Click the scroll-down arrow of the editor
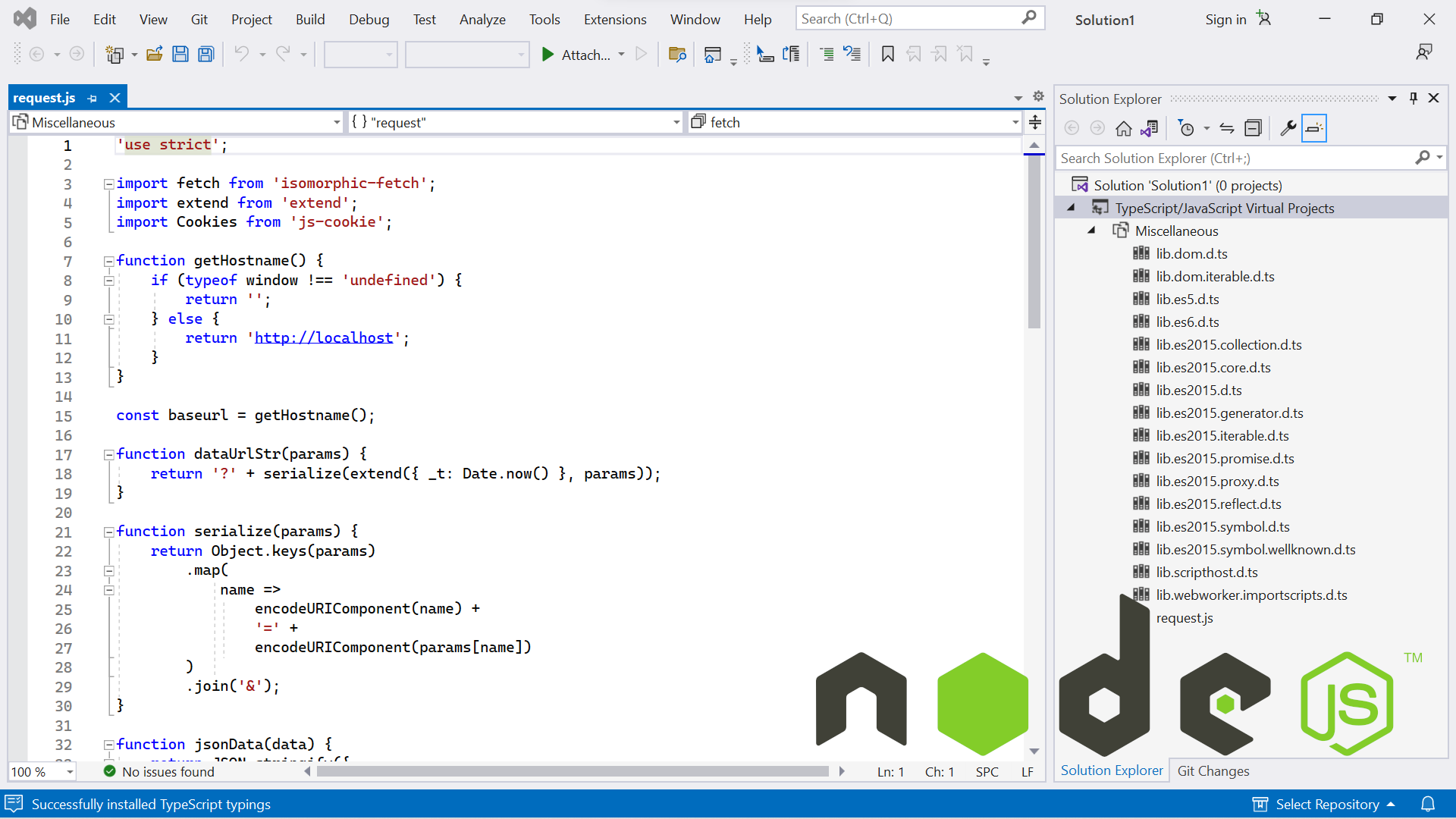The image size is (1456, 819). click(x=1034, y=751)
